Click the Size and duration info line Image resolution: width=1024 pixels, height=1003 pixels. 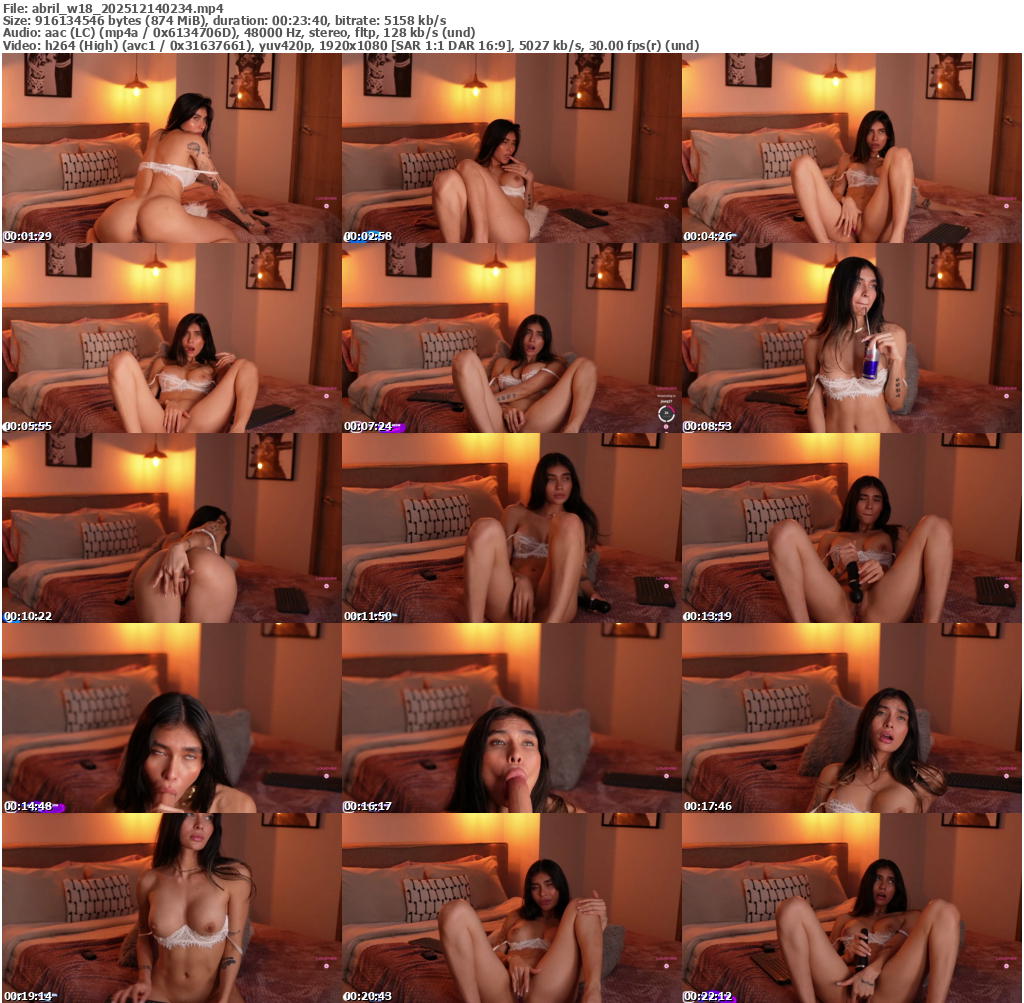[224, 20]
